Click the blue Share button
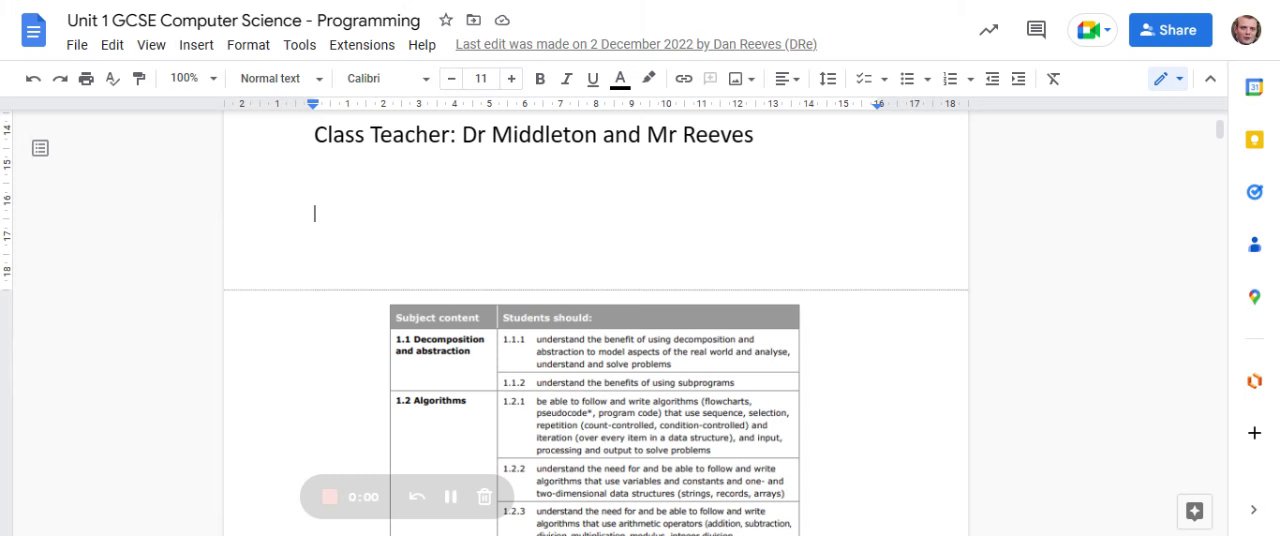The width and height of the screenshot is (1280, 536). click(1170, 30)
